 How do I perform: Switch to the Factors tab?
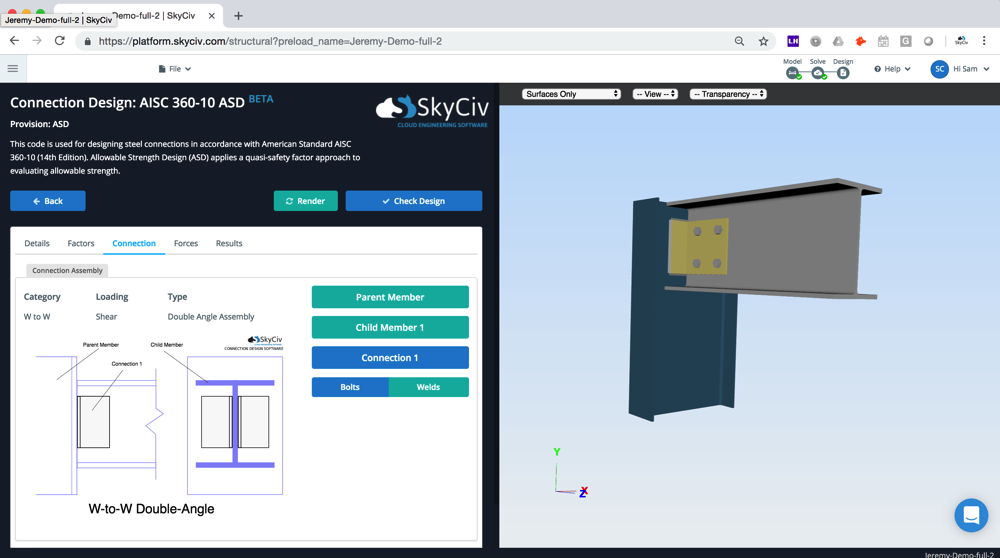pyautogui.click(x=81, y=243)
